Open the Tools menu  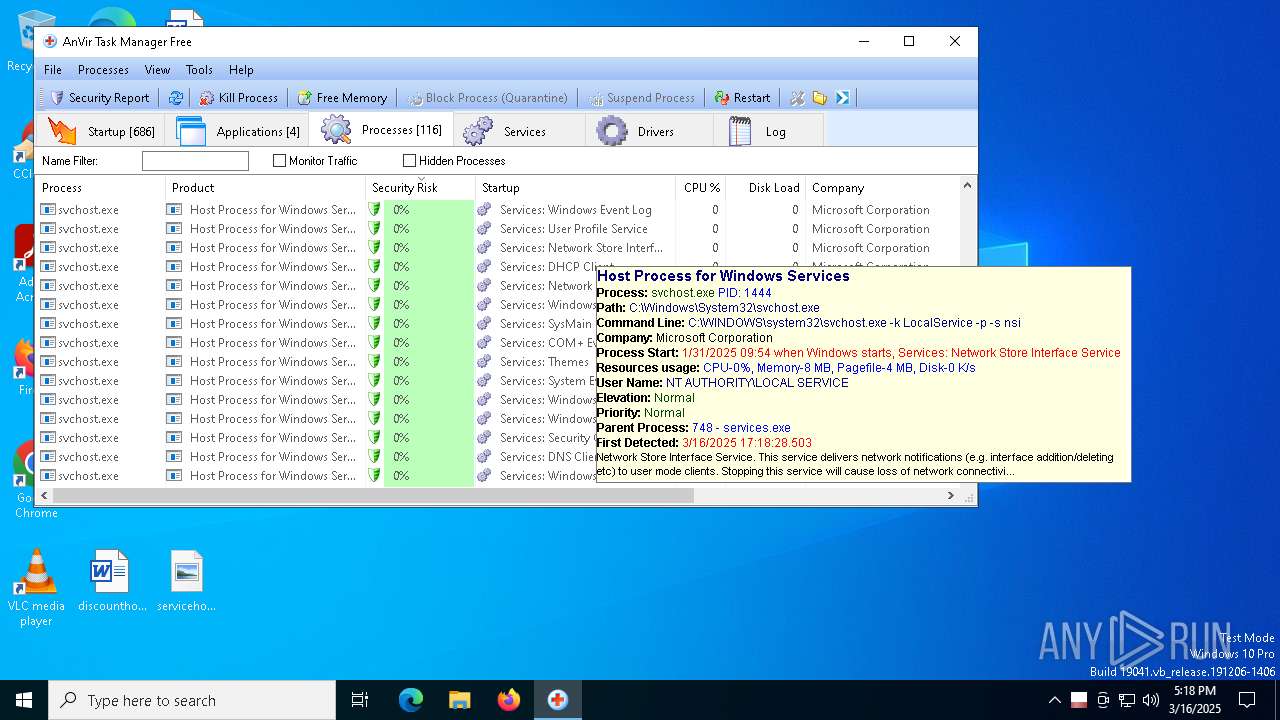(199, 70)
